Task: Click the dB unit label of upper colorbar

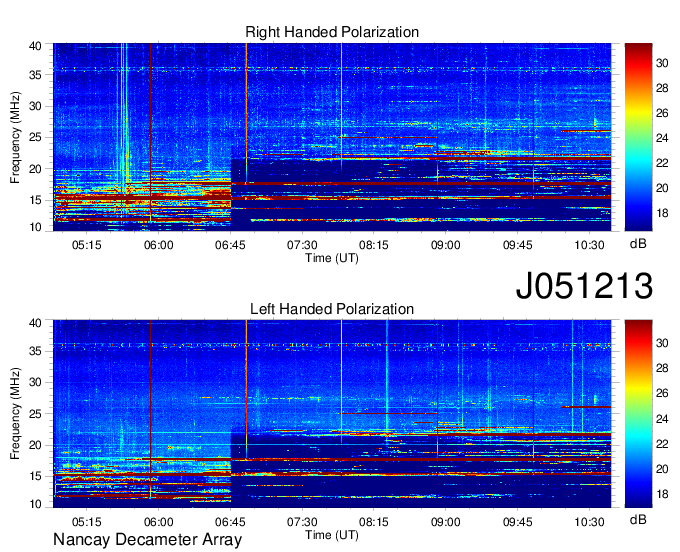Action: [638, 244]
